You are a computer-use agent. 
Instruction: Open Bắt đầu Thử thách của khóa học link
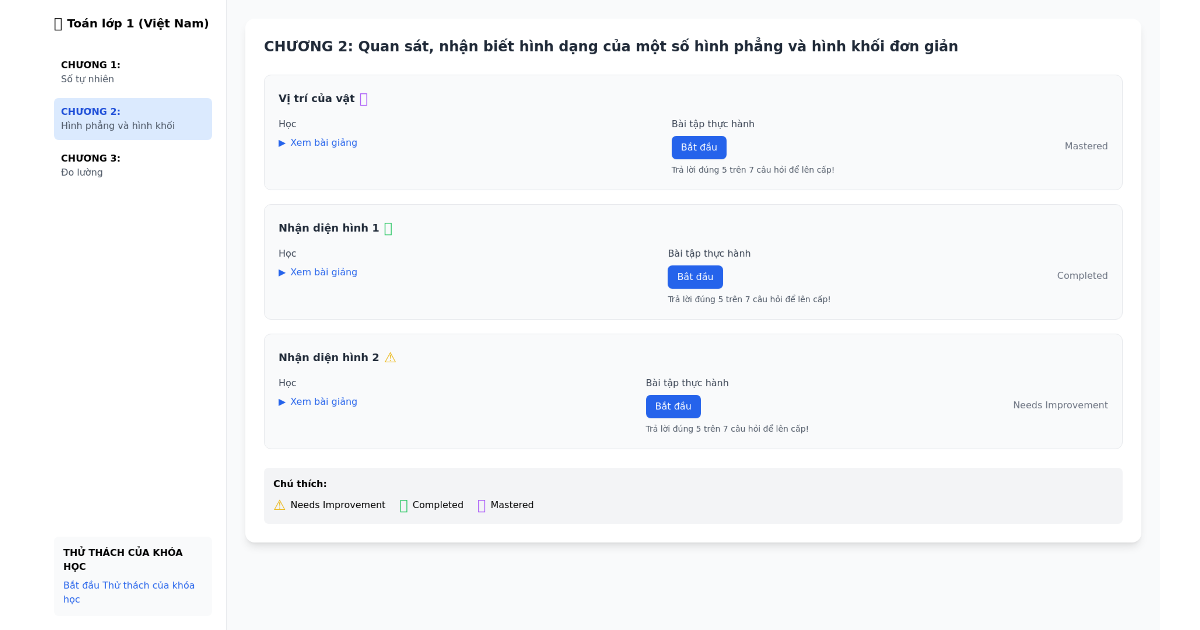coord(129,591)
